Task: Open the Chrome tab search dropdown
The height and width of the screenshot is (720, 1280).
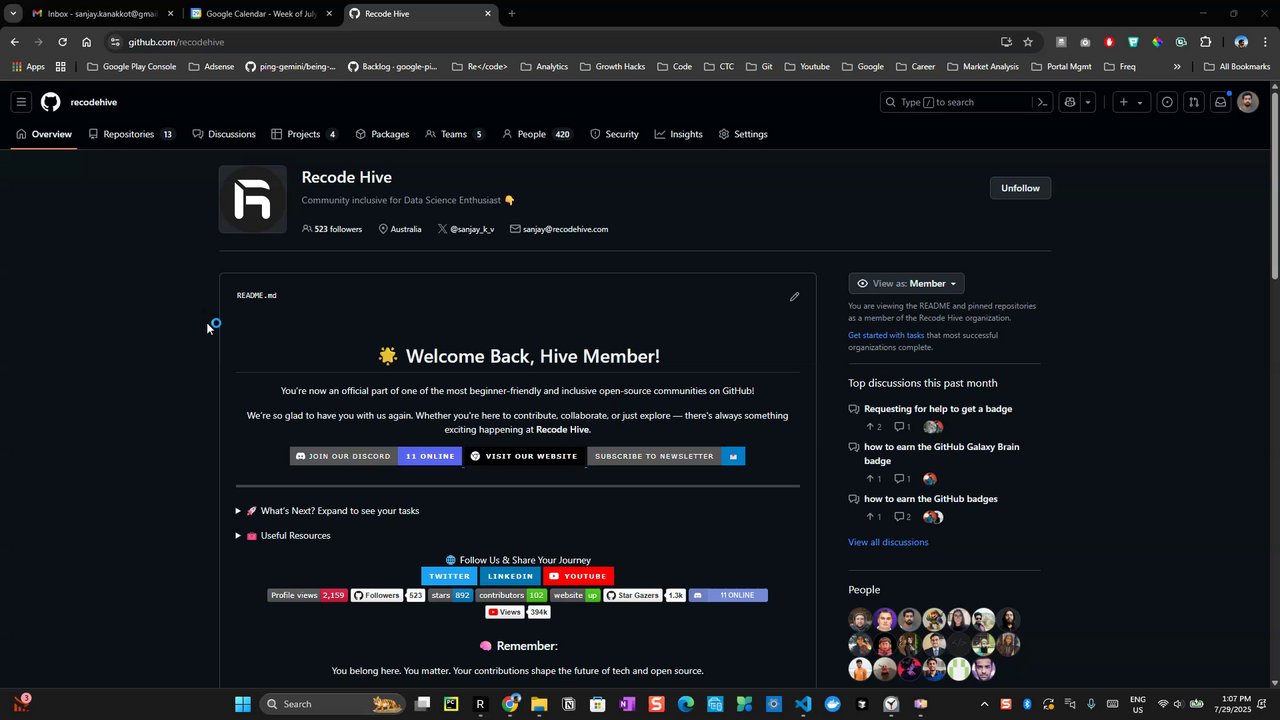Action: click(13, 14)
